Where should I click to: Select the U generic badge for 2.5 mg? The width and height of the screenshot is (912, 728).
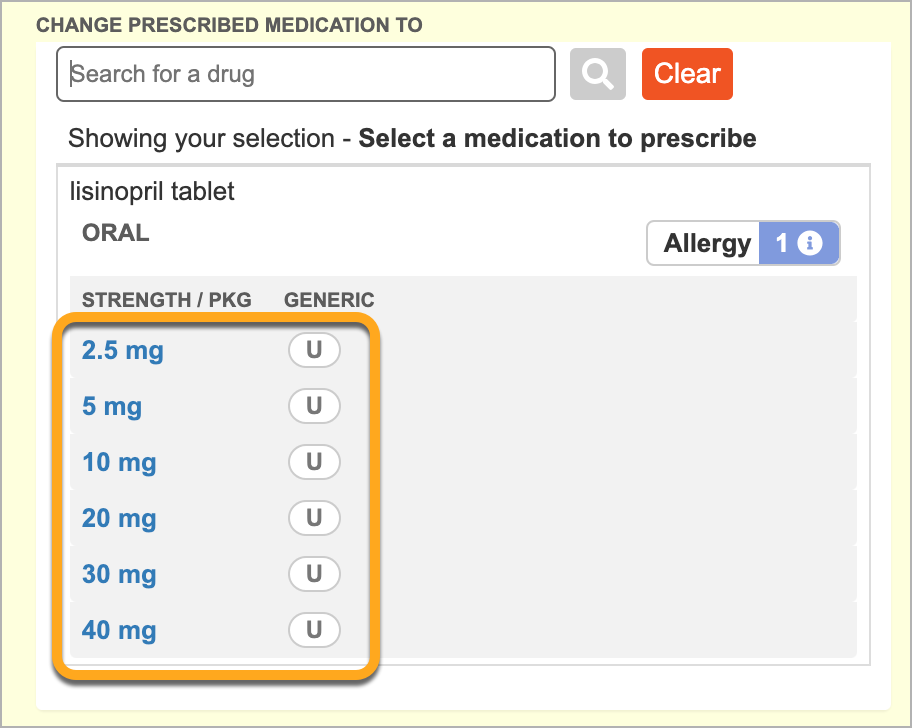[x=314, y=350]
